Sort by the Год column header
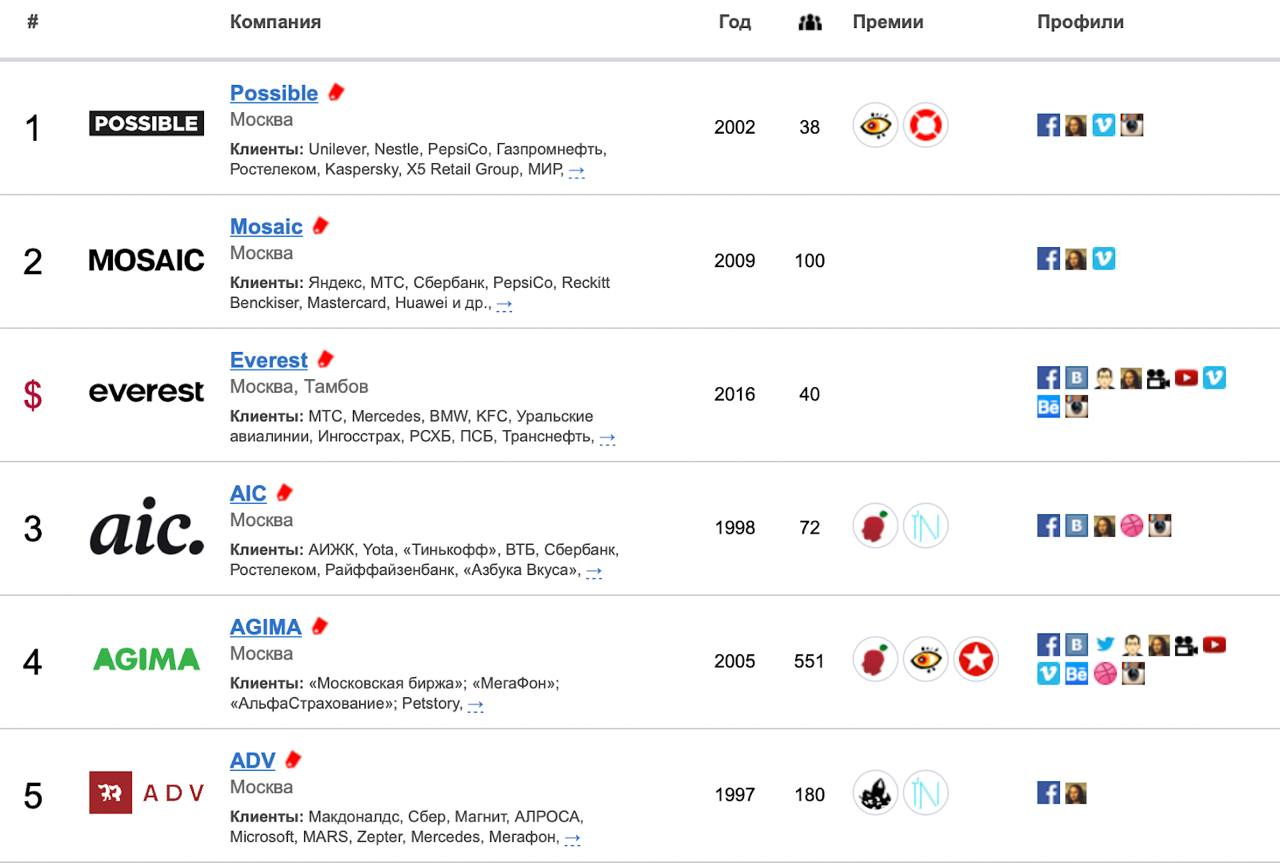This screenshot has width=1280, height=863. (734, 22)
